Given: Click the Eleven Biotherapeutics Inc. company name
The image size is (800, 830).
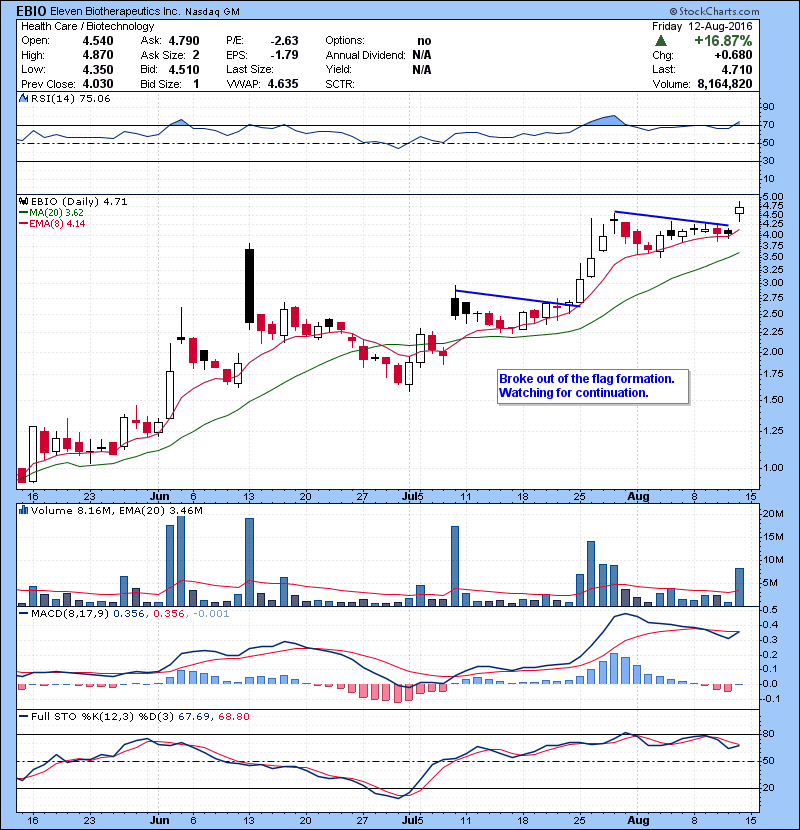Looking at the screenshot, I should click(115, 11).
